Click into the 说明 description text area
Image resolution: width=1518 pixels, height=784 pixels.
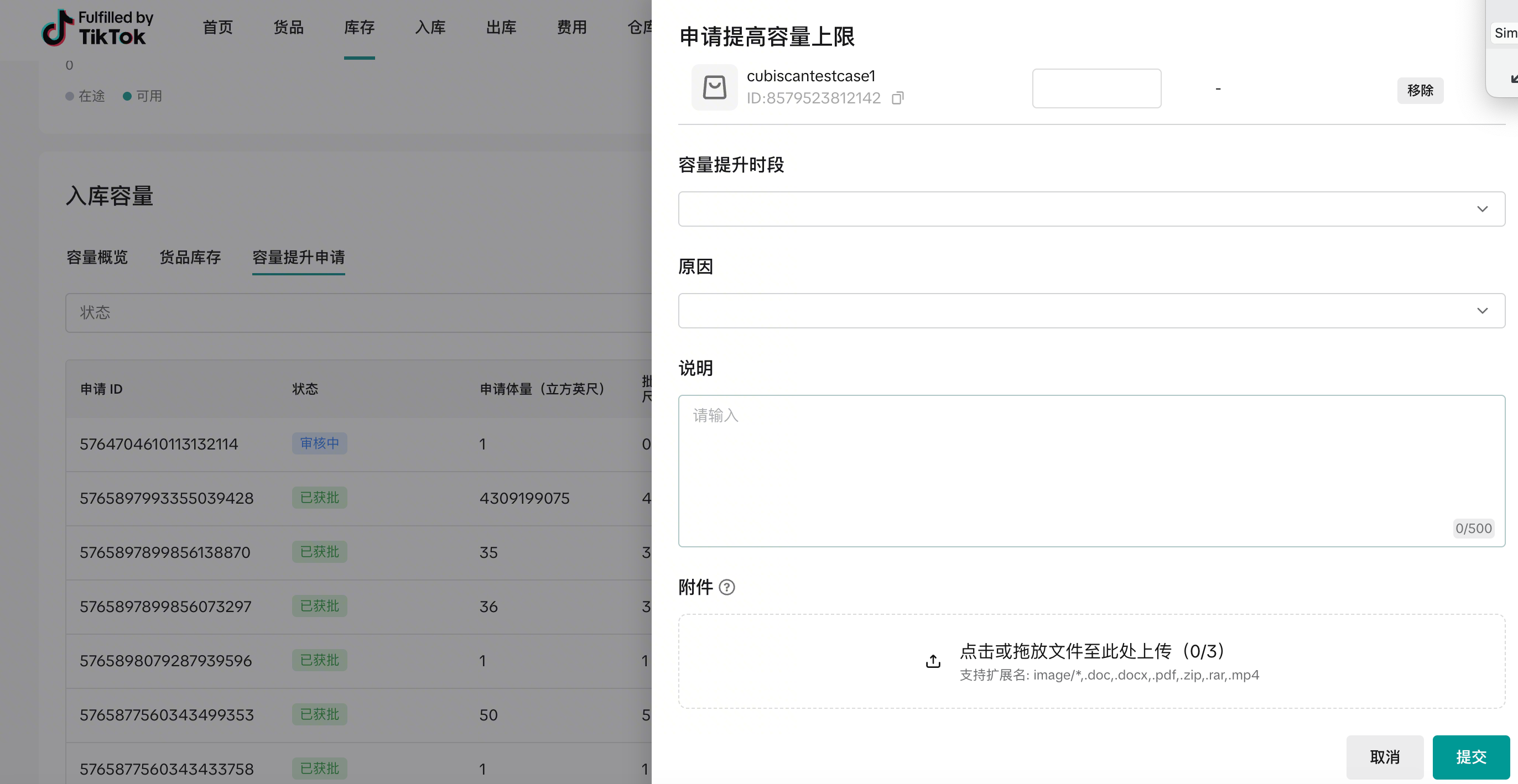click(1091, 471)
